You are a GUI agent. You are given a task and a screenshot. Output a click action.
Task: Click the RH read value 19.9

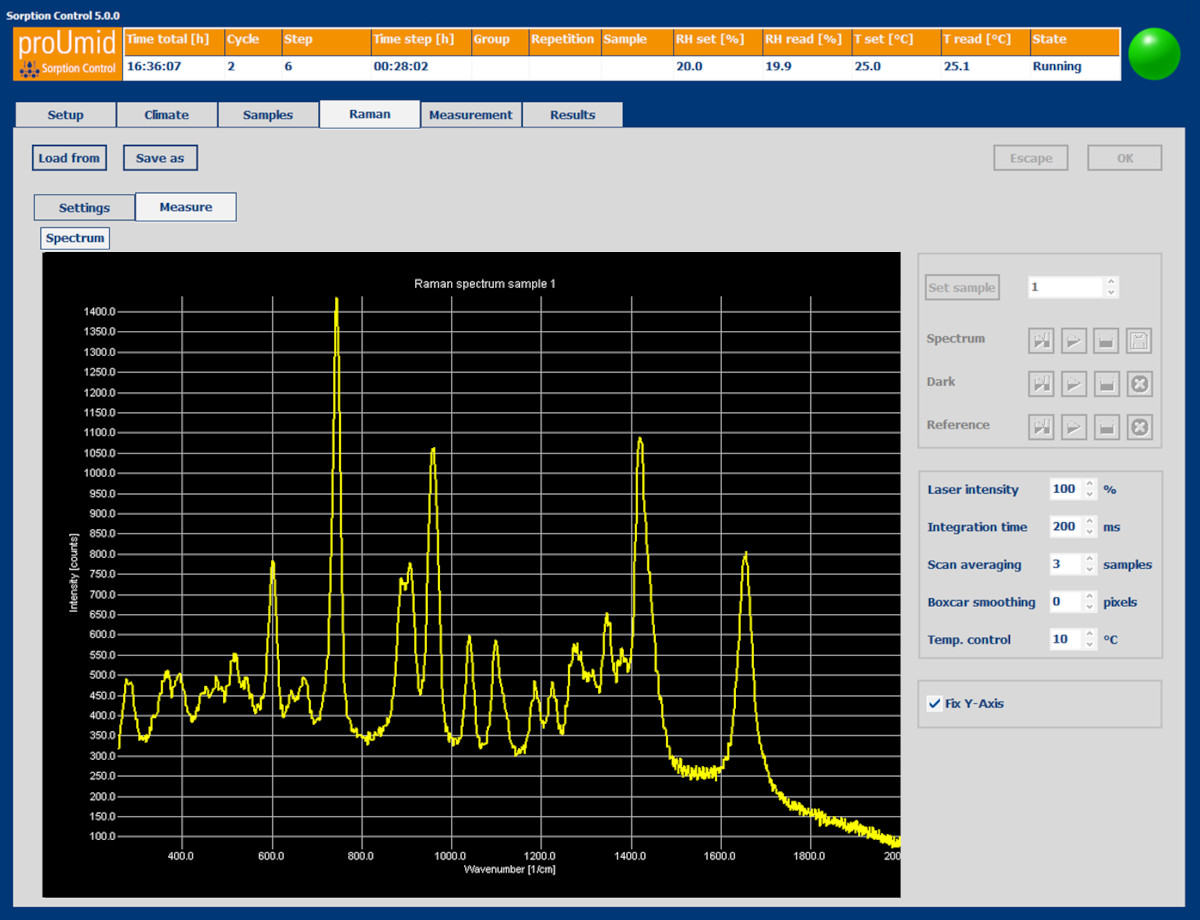(x=779, y=67)
